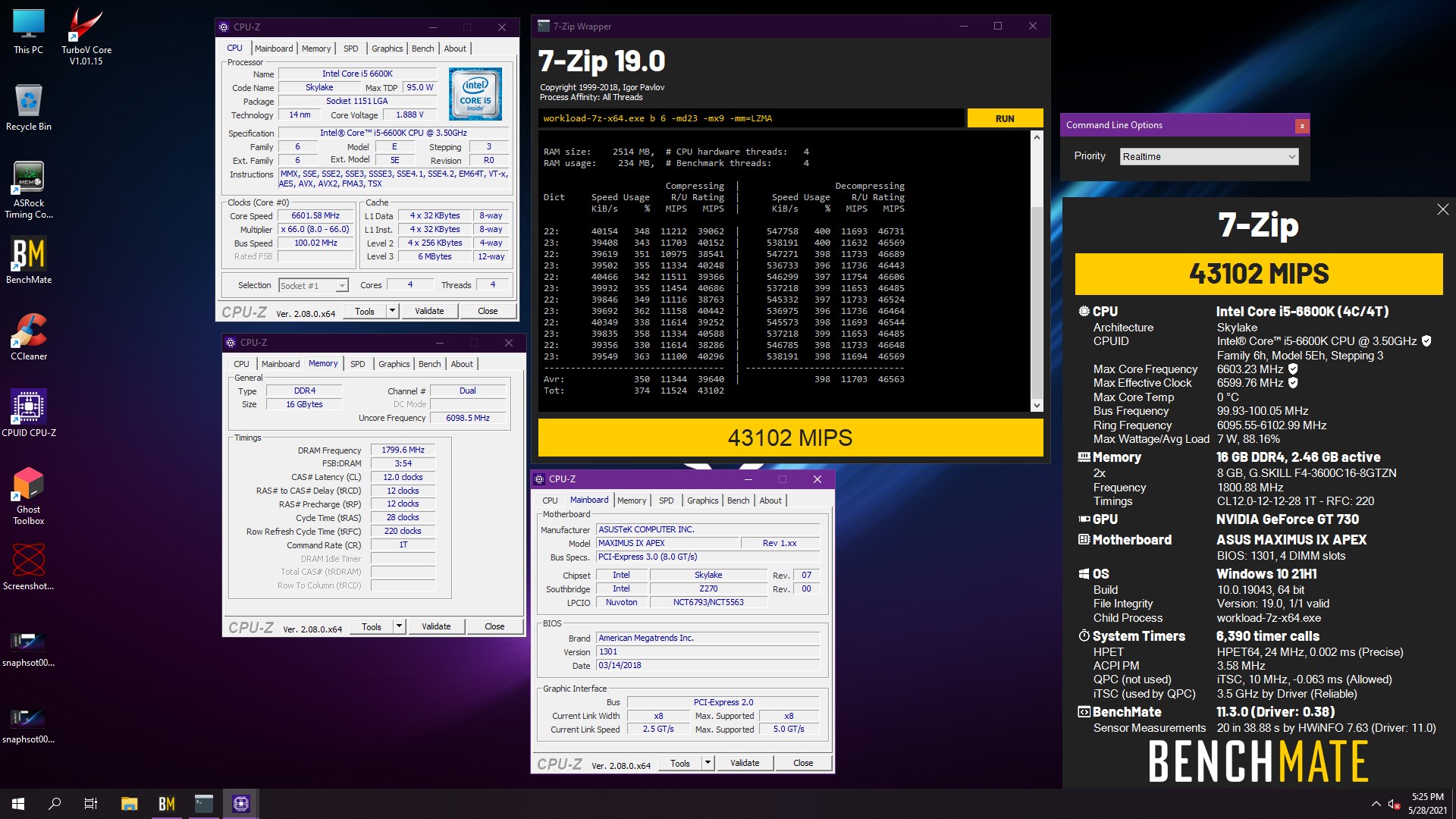The height and width of the screenshot is (819, 1456).
Task: Open Memory tab in Mainboard CPU-Z window
Action: click(x=632, y=500)
